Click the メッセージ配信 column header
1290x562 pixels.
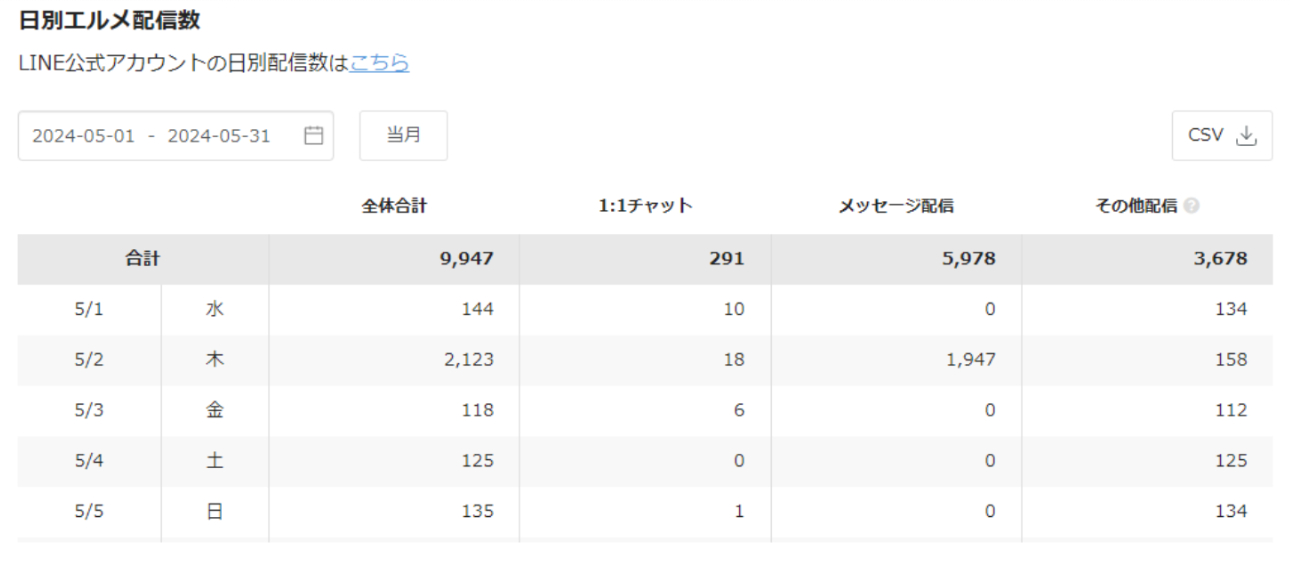896,206
